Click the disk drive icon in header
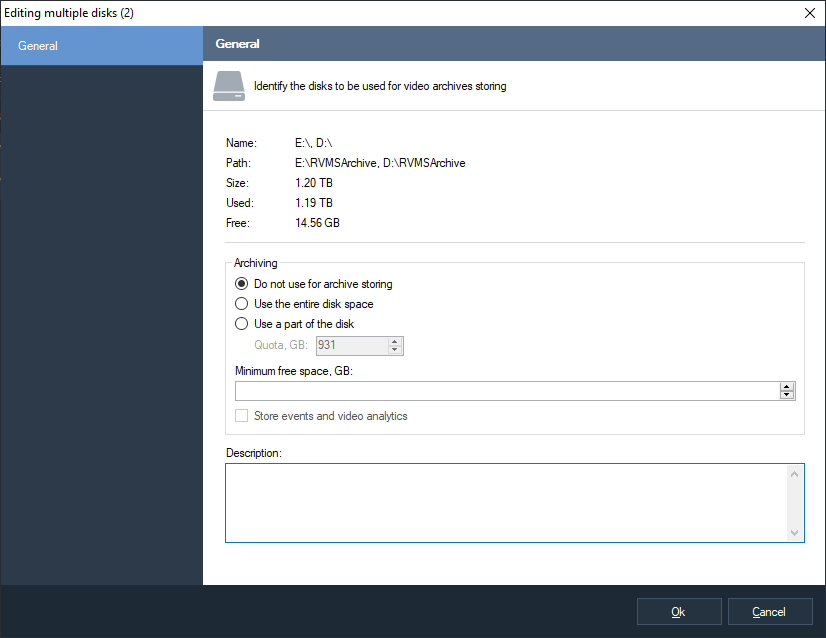Viewport: 826px width, 638px height. [x=228, y=86]
